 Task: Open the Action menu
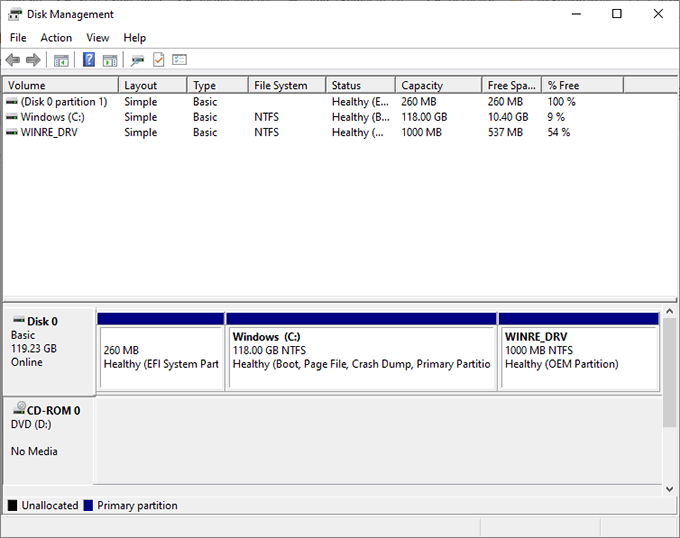tap(56, 38)
